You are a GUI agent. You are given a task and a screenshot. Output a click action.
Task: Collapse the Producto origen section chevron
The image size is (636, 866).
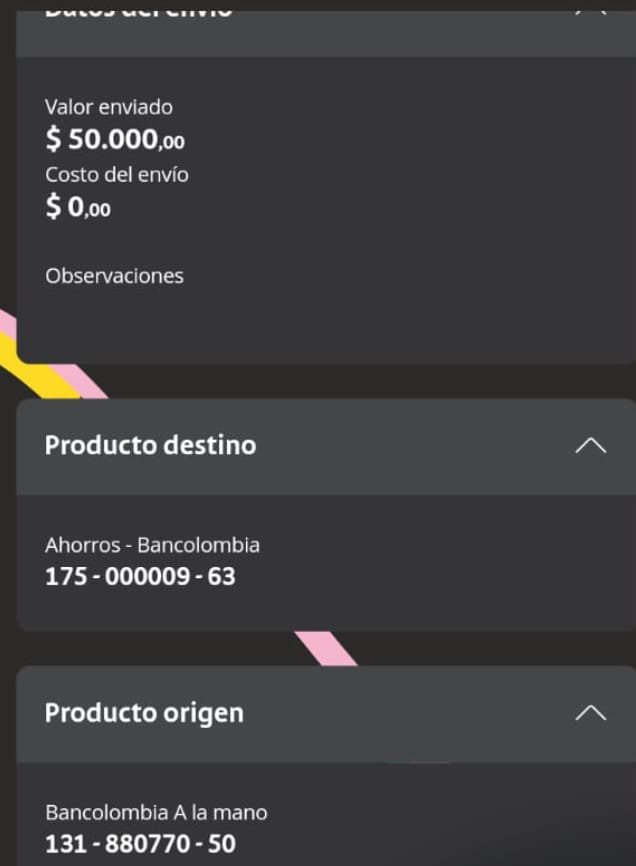coord(590,712)
